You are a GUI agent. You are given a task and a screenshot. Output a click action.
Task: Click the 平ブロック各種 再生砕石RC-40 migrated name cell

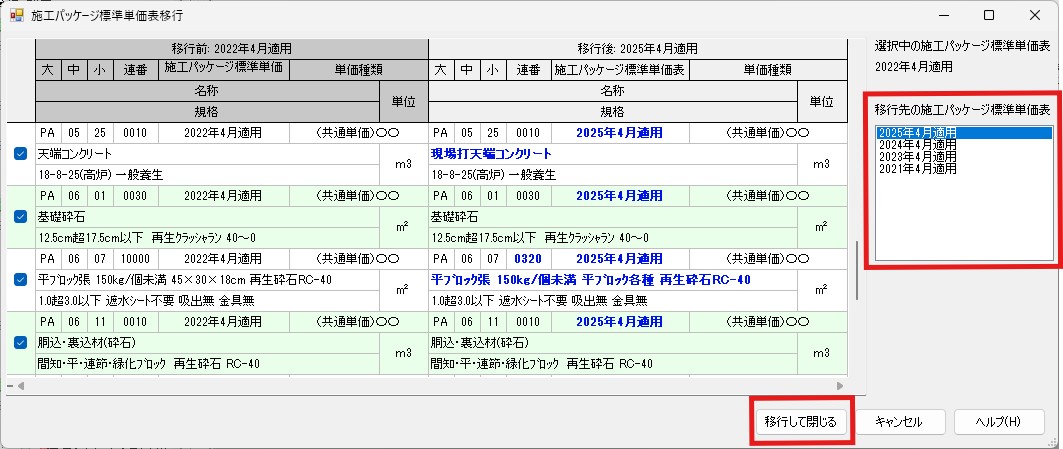tap(590, 279)
